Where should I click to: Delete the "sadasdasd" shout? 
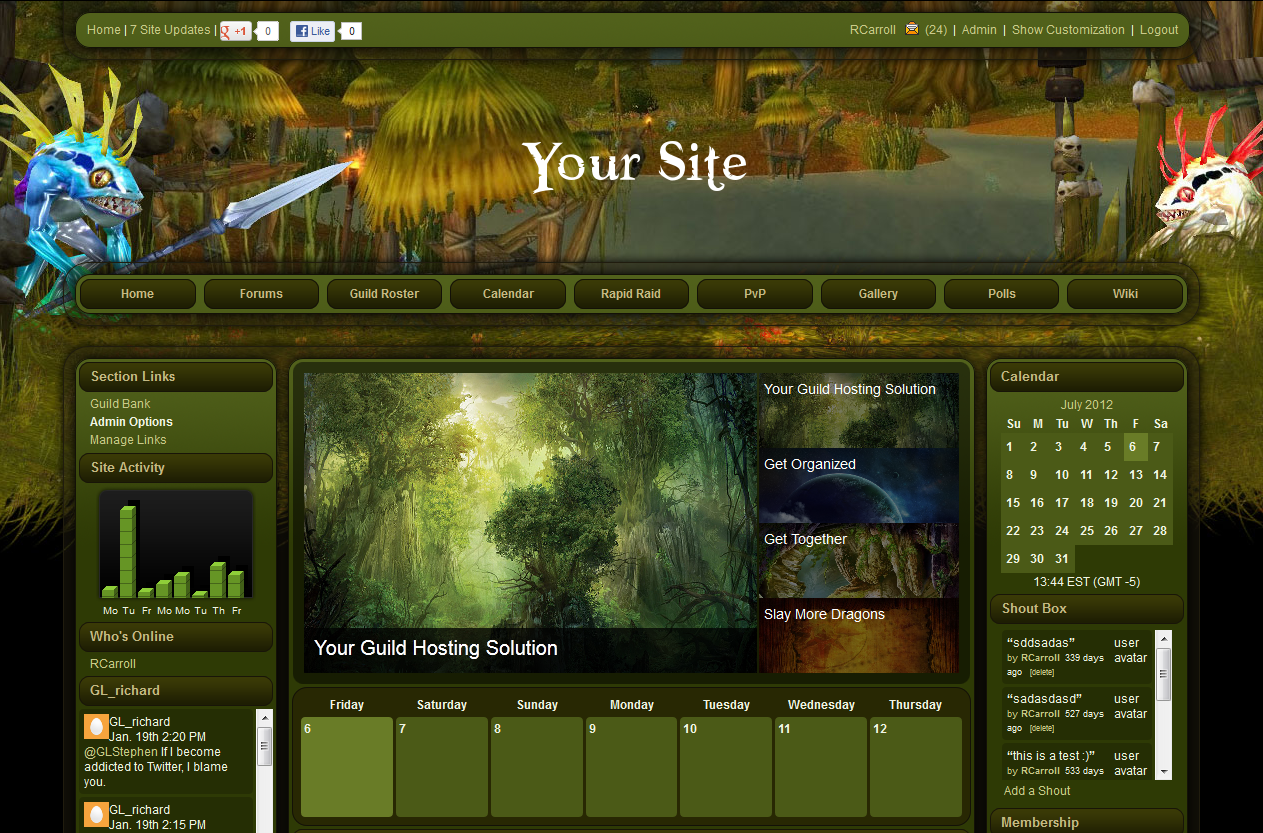click(1042, 729)
